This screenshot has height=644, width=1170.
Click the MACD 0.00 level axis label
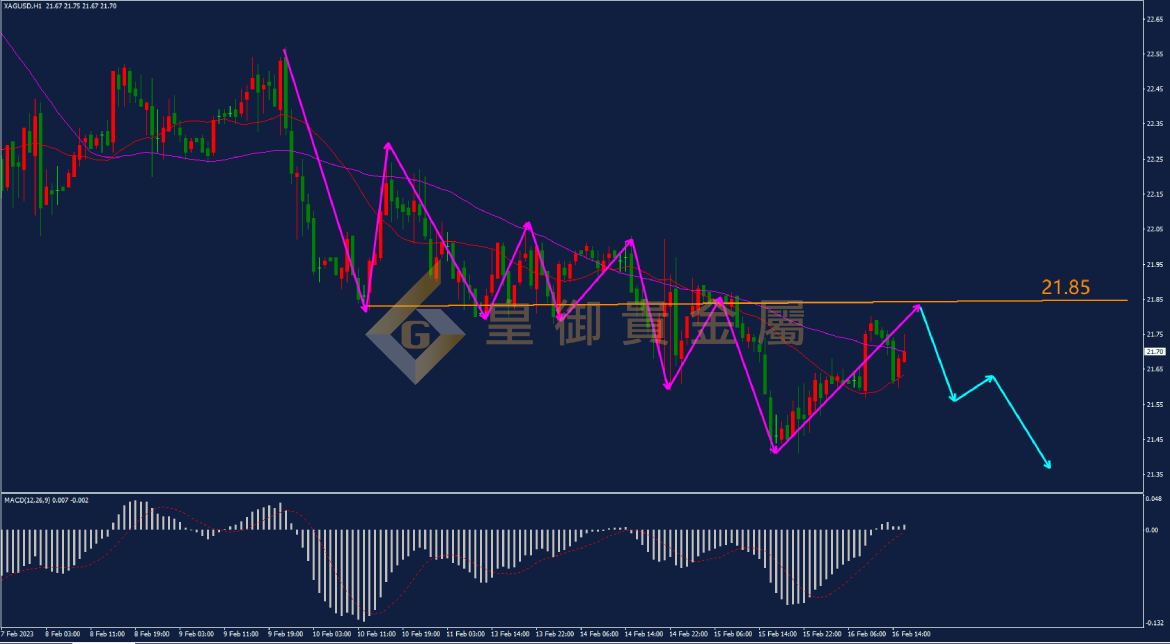pyautogui.click(x=1152, y=530)
